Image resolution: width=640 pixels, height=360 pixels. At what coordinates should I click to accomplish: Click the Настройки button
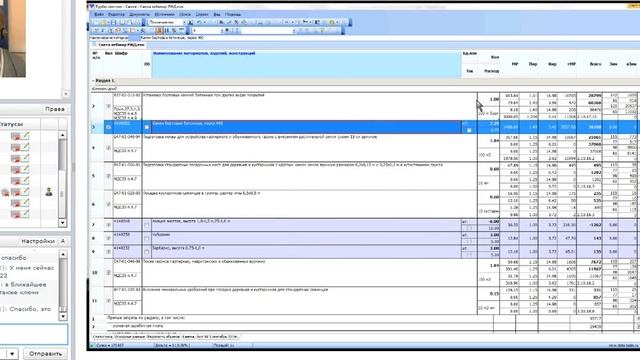pyautogui.click(x=38, y=241)
